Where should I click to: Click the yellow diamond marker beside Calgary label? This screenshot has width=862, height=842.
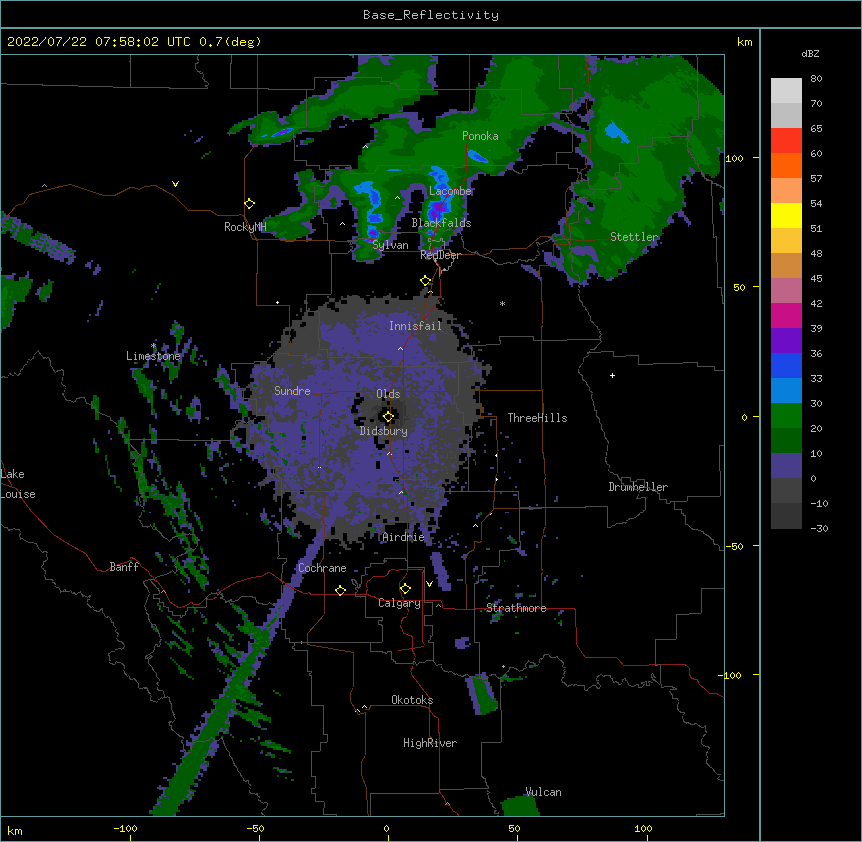405,589
